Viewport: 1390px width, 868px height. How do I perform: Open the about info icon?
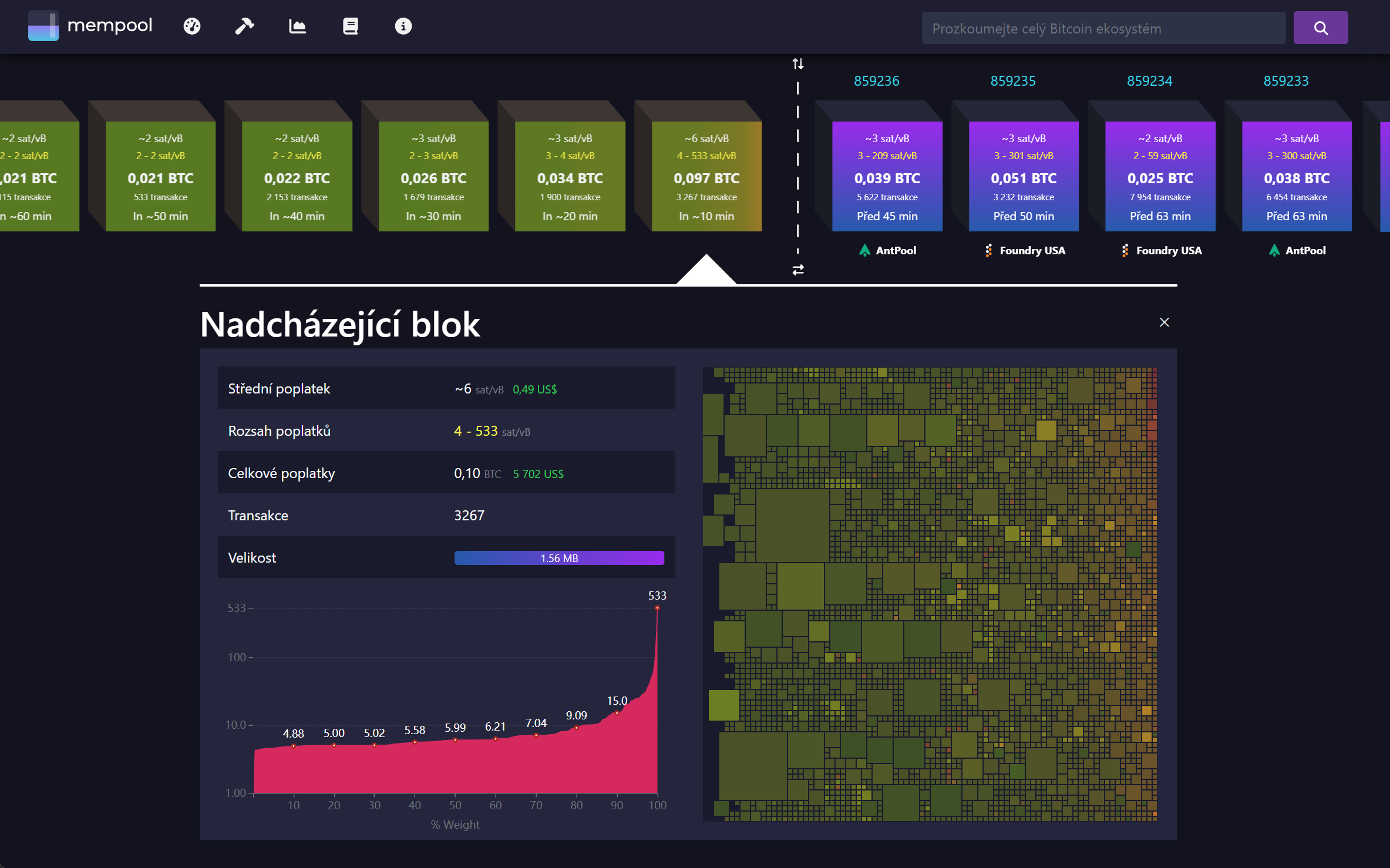click(403, 26)
